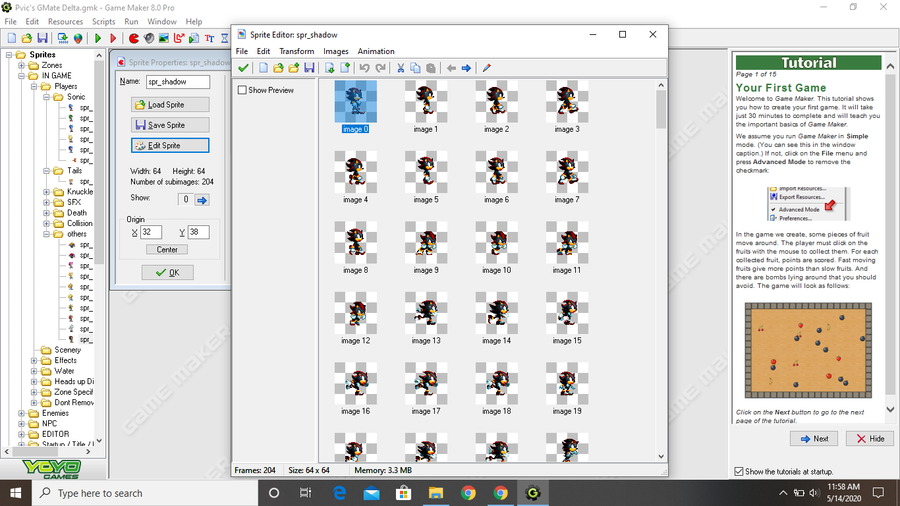900x506 pixels.
Task: Click the undo icon in Sprite Editor
Action: tap(364, 68)
